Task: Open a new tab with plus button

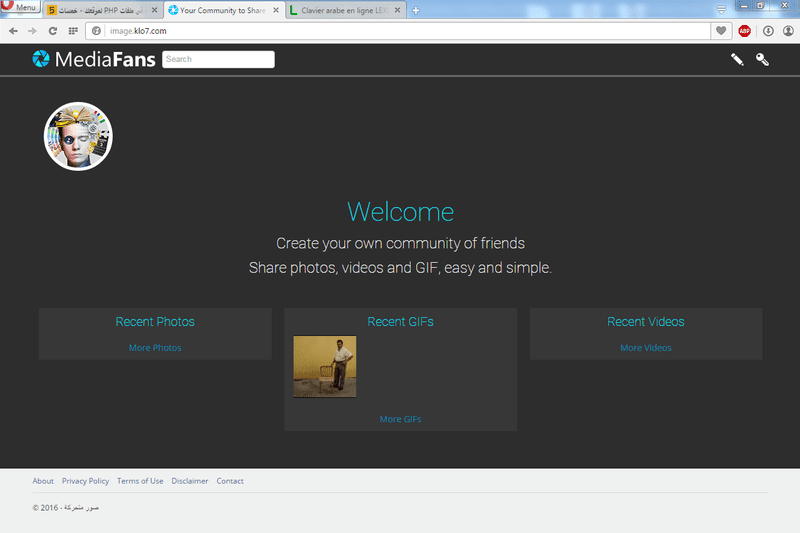Action: tap(416, 10)
